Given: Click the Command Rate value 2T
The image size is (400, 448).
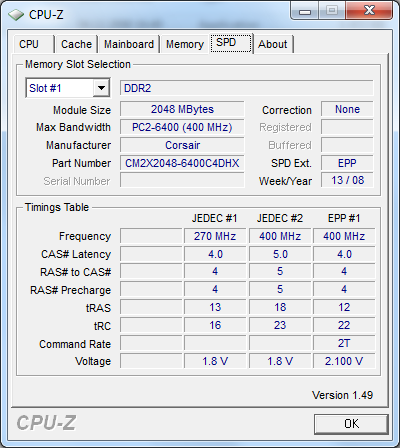Looking at the screenshot, I should pyautogui.click(x=344, y=343).
